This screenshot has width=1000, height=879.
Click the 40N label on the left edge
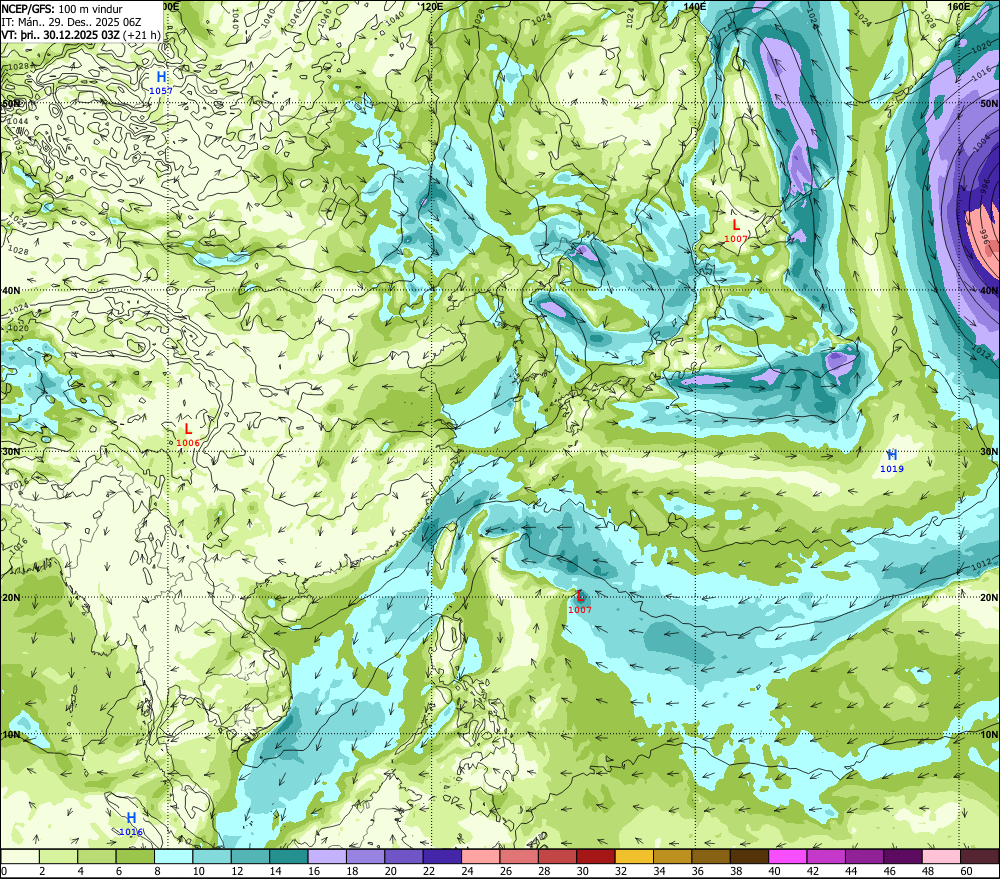pos(11,290)
